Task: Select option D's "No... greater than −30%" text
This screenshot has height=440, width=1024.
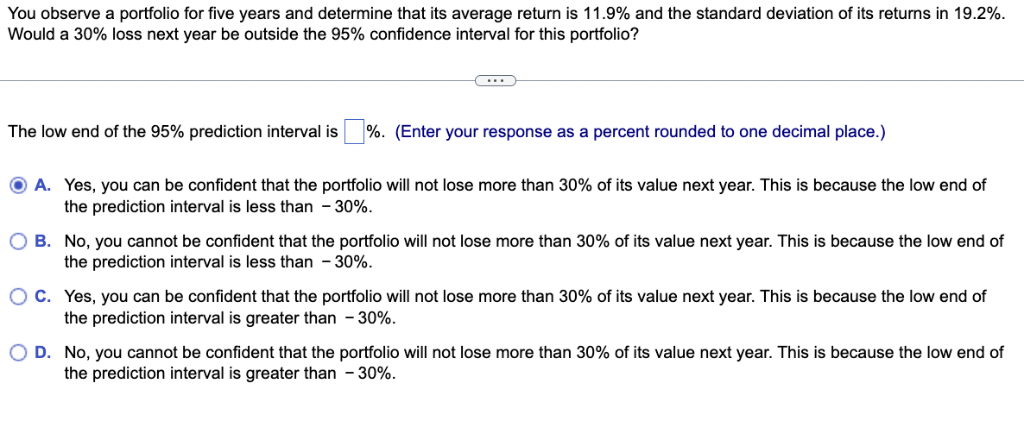Action: (534, 364)
